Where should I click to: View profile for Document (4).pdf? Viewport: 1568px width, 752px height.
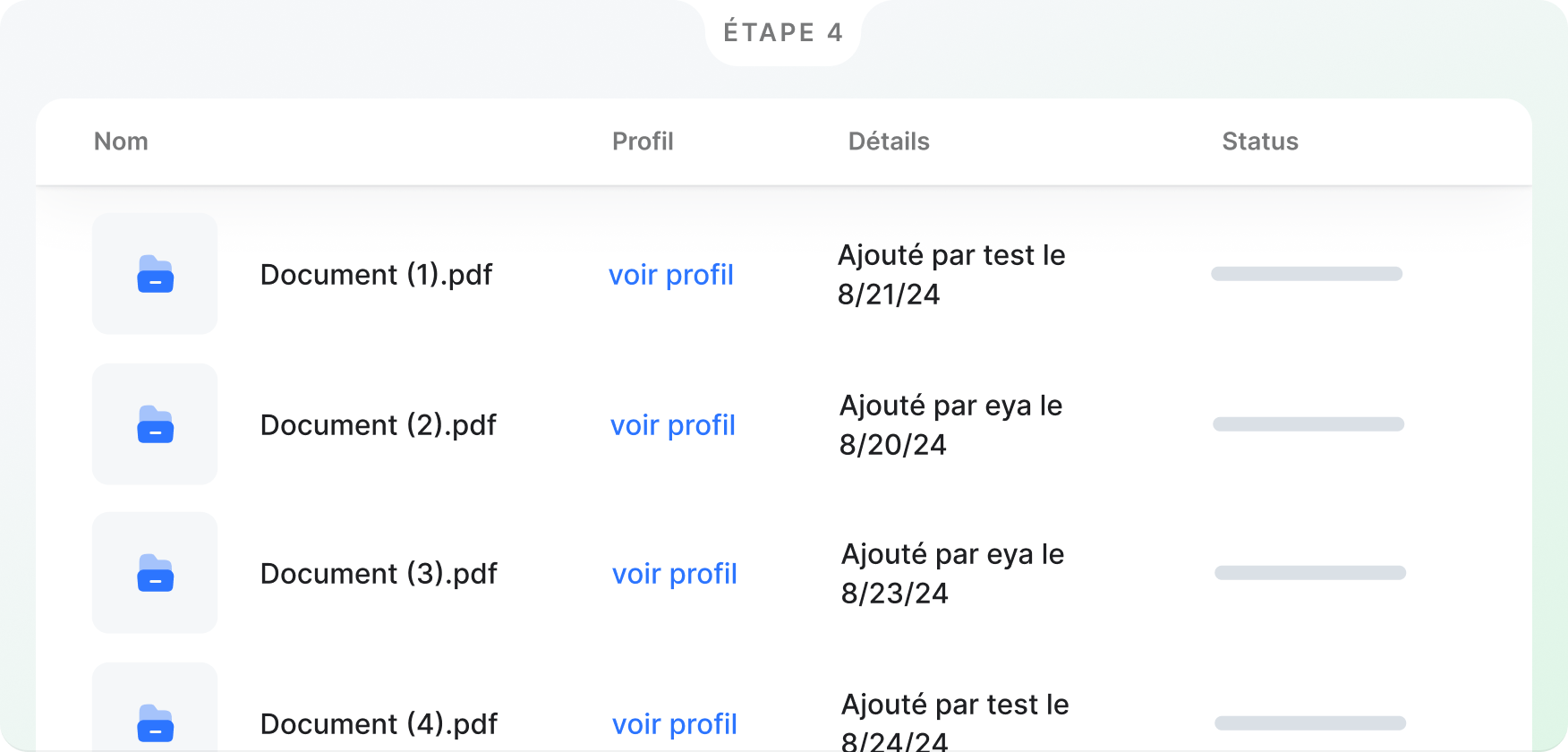pyautogui.click(x=675, y=724)
